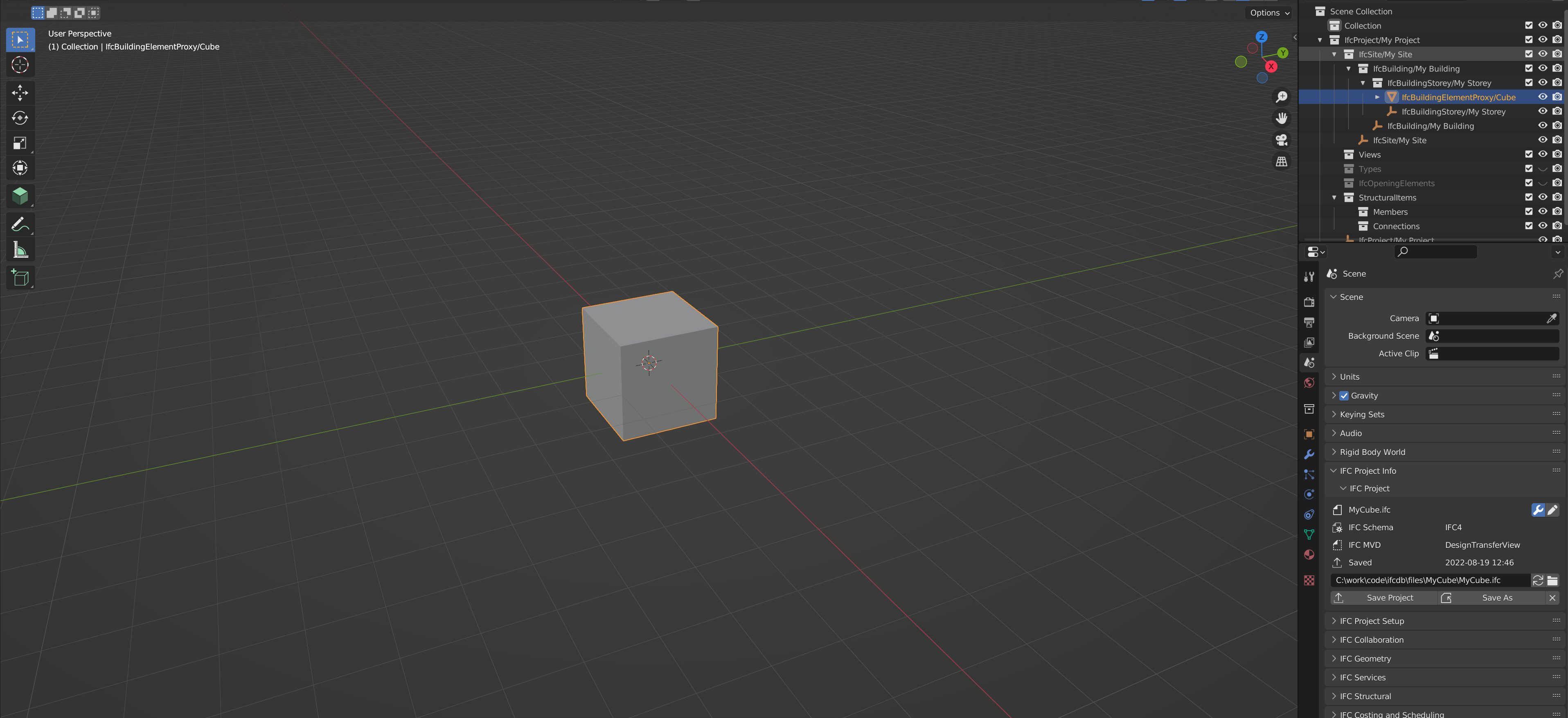Hide the Members collection in viewport
Viewport: 1568px width, 718px height.
pyautogui.click(x=1543, y=212)
